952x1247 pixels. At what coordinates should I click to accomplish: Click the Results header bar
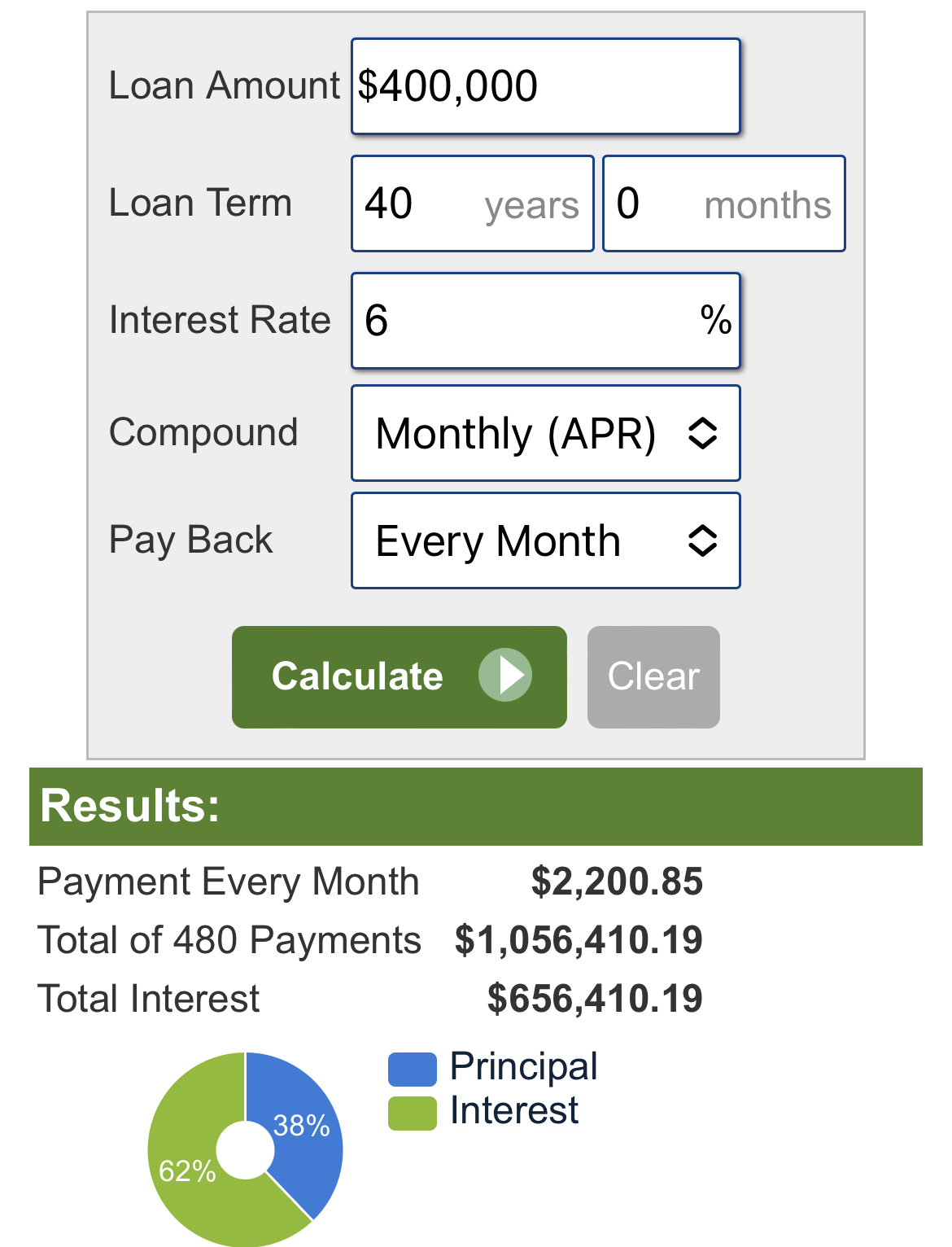tap(476, 807)
